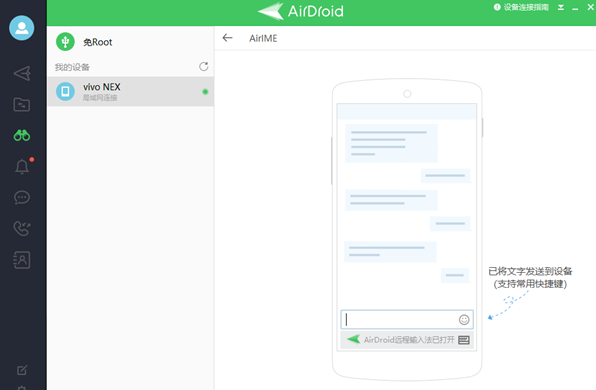Click the vivo NEX phone icon
The image size is (596, 390).
(x=65, y=92)
